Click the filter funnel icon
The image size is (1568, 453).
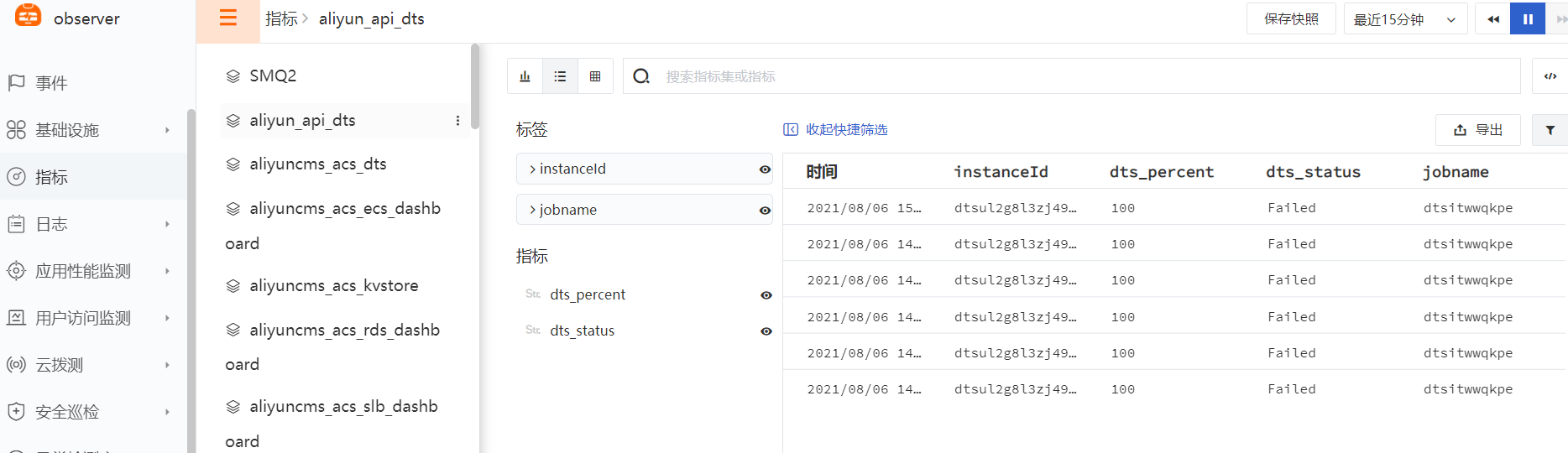tap(1550, 130)
